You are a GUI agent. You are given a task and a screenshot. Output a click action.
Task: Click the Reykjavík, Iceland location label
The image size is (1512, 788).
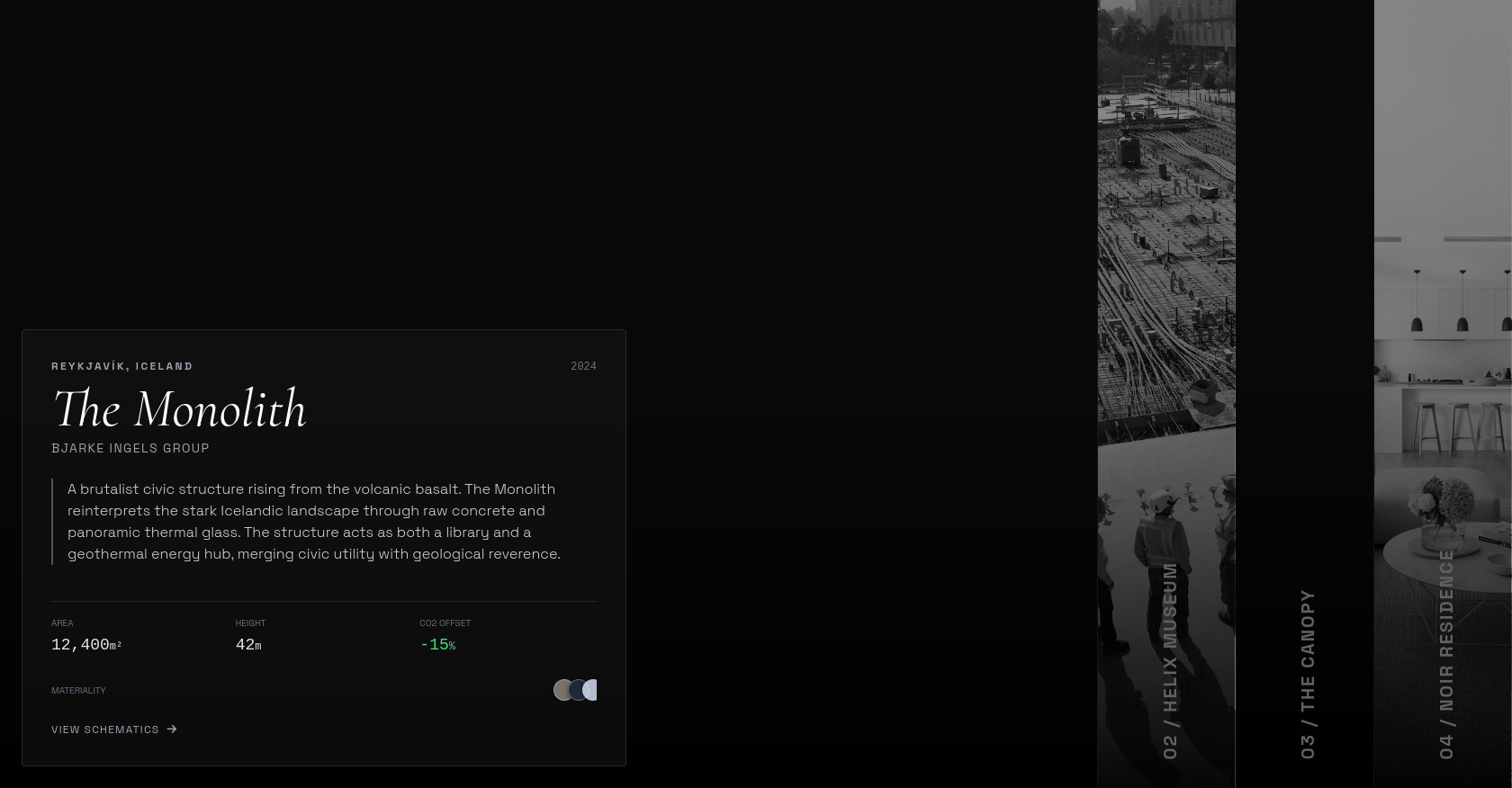click(122, 366)
